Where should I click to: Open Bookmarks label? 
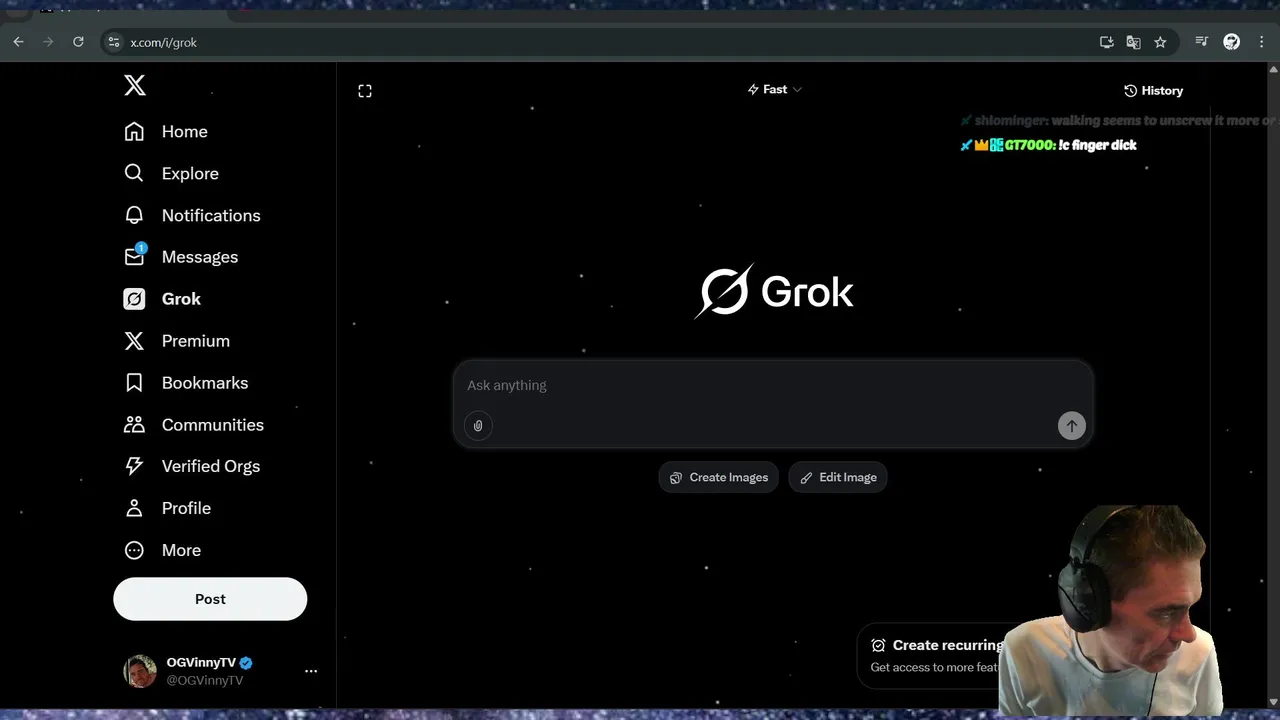(205, 383)
